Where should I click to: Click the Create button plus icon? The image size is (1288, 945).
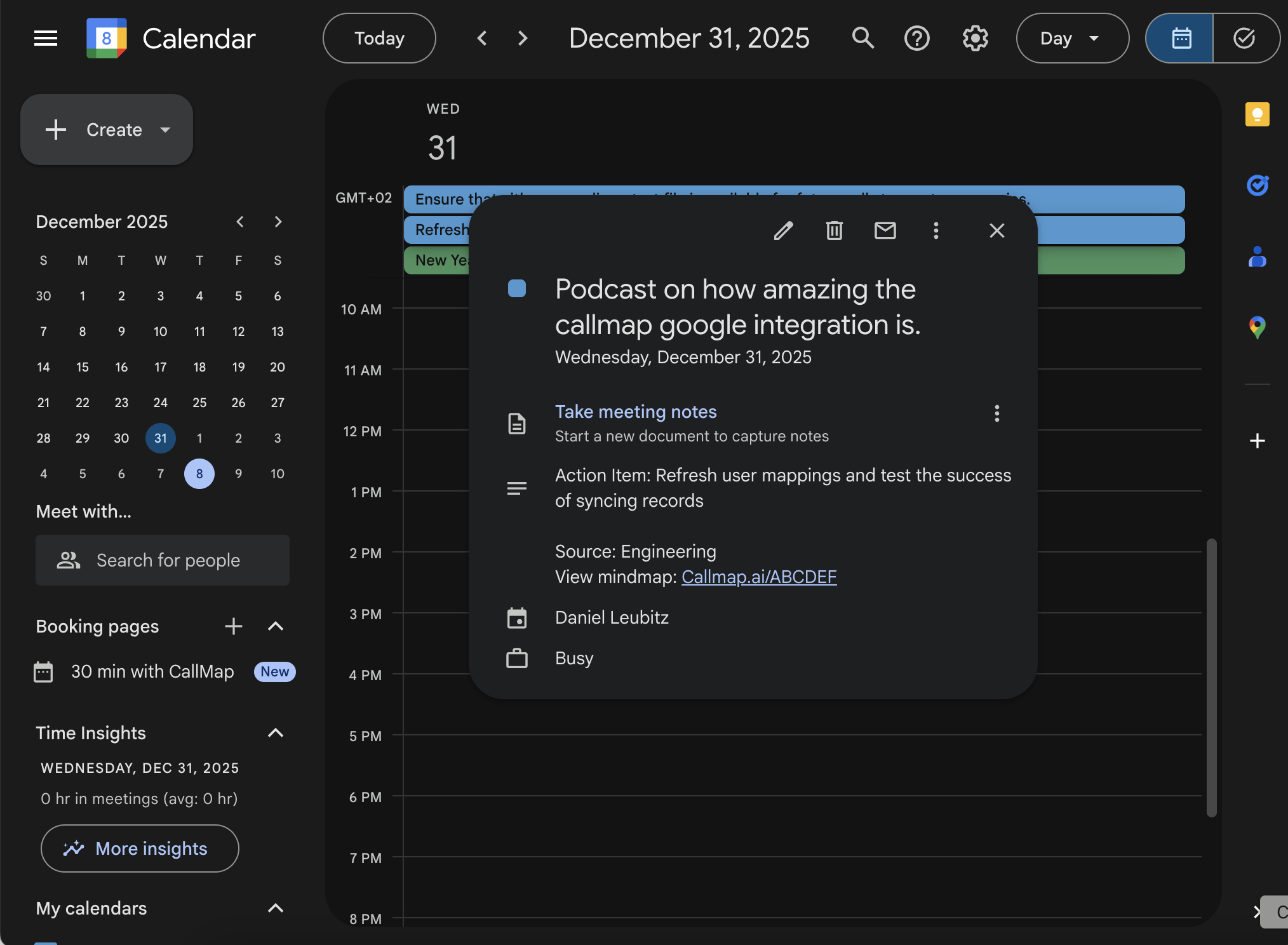(56, 130)
